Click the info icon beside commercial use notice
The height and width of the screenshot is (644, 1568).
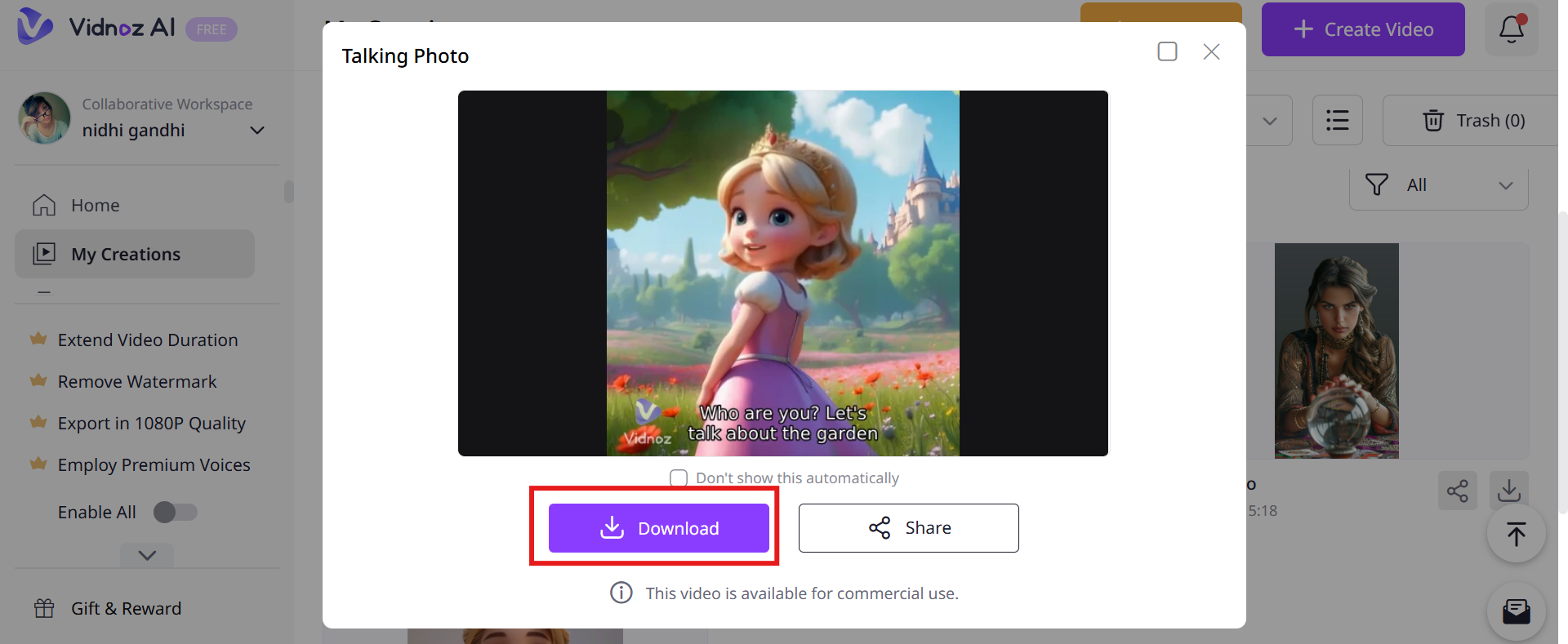point(621,593)
